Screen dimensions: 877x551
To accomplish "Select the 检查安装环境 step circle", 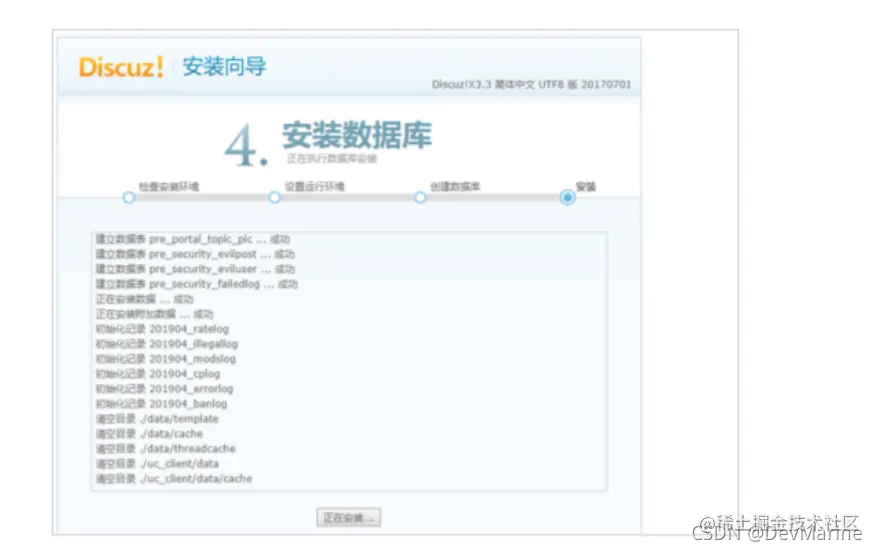I will tap(129, 197).
